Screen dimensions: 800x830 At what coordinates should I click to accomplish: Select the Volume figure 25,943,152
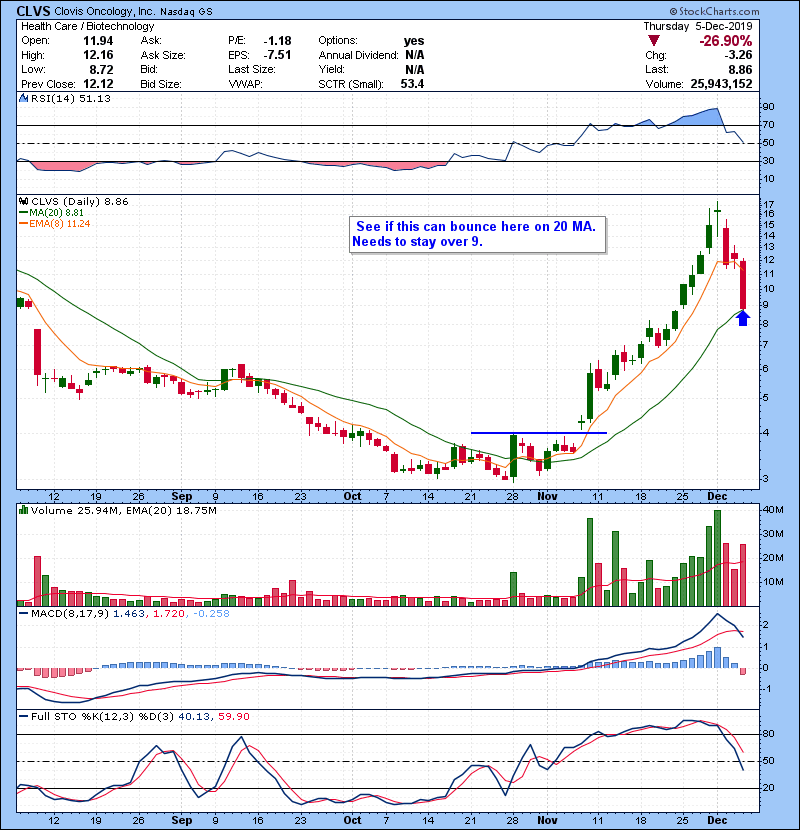721,84
